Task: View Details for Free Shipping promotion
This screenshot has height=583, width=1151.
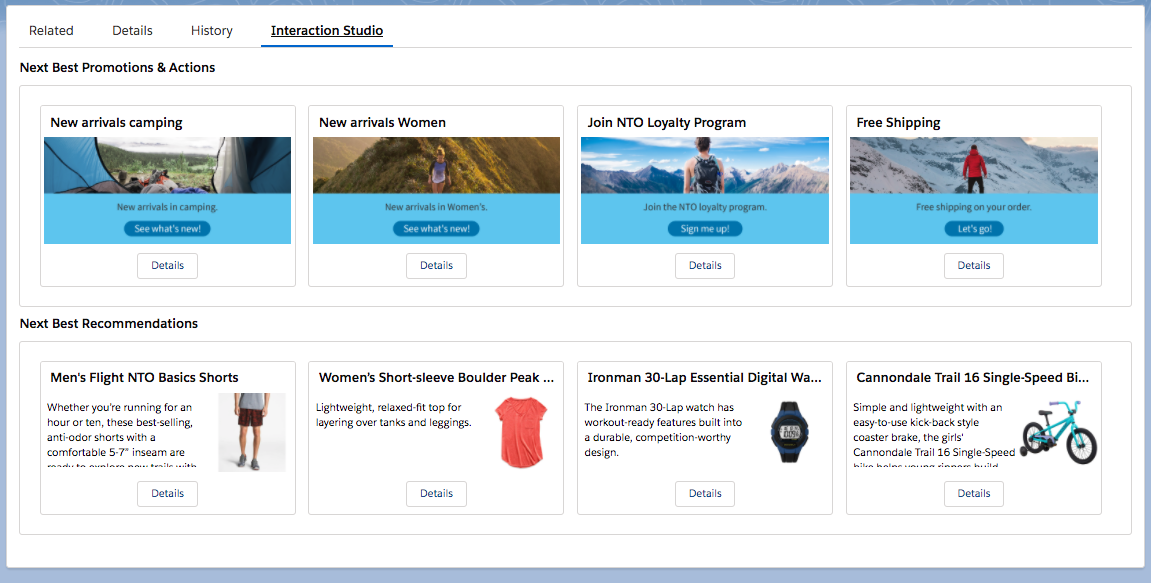Action: click(973, 266)
